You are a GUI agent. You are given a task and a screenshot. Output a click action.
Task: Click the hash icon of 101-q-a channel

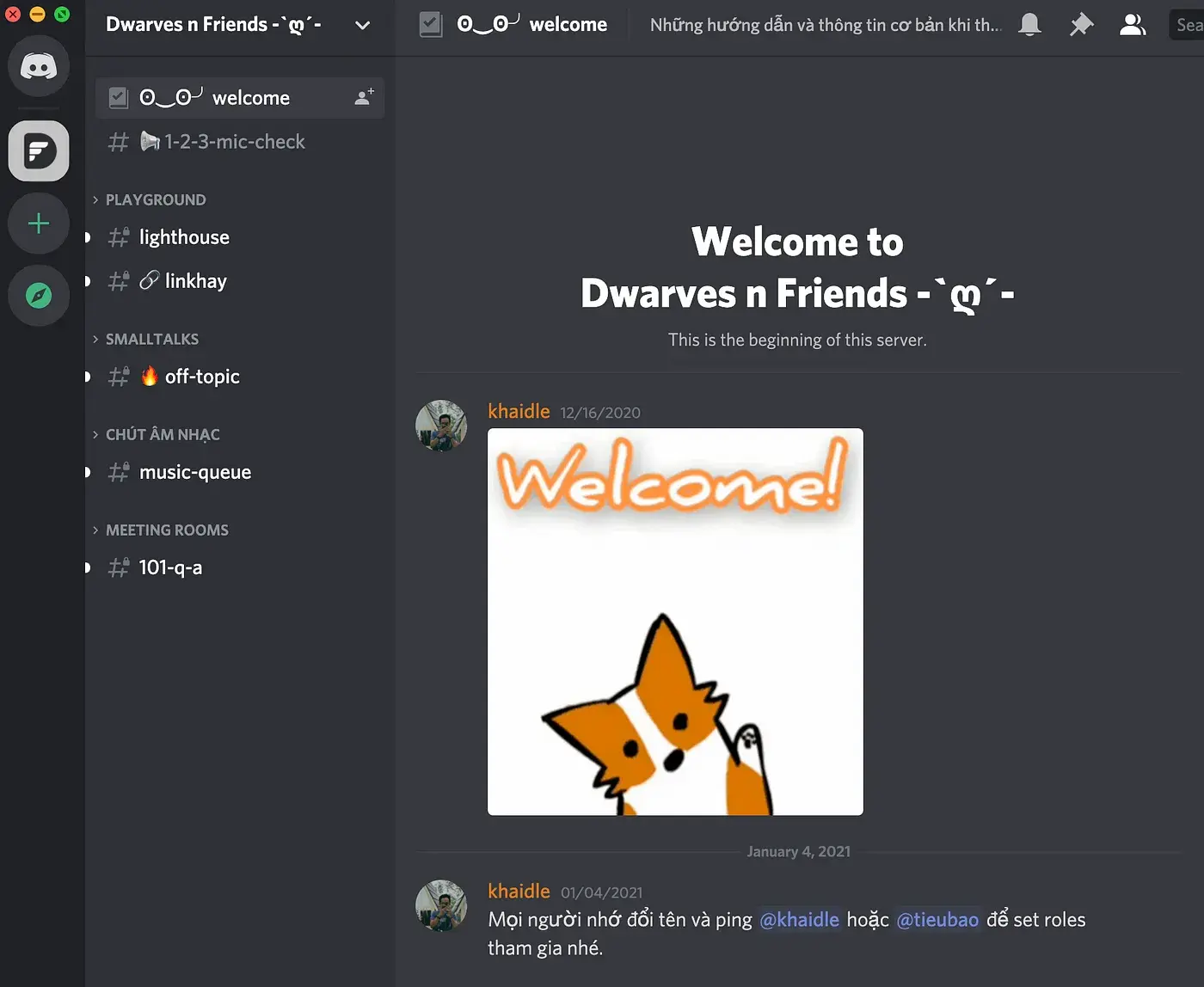point(119,567)
